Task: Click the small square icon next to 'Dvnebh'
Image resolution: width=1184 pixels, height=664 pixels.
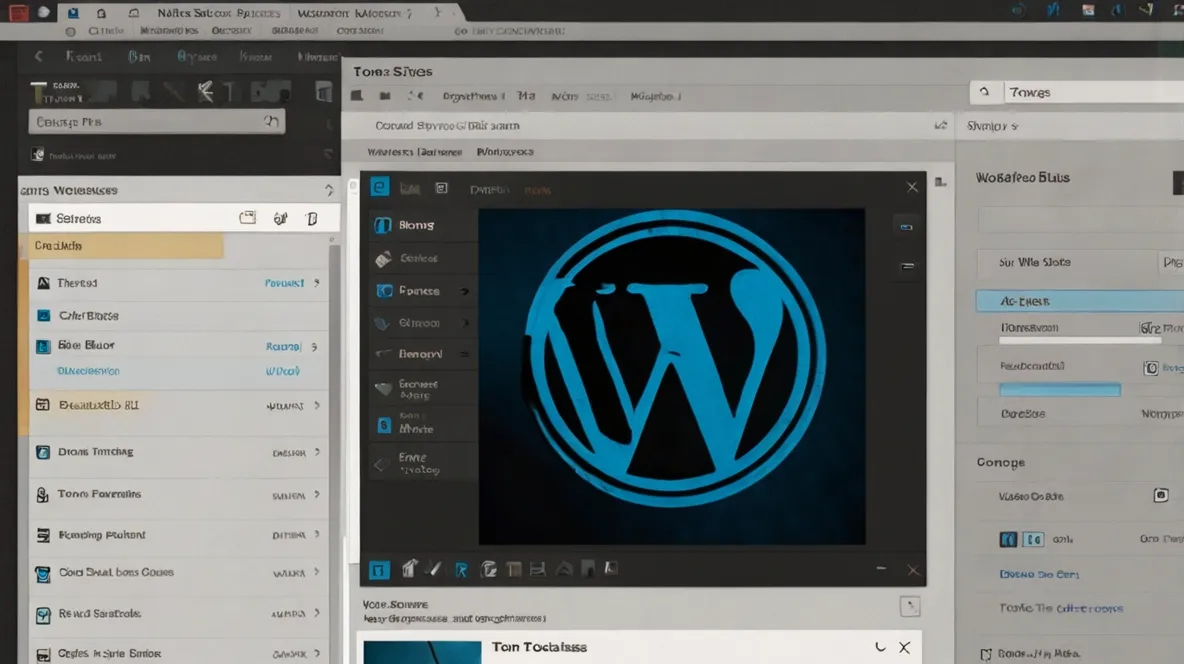Action: click(442, 188)
